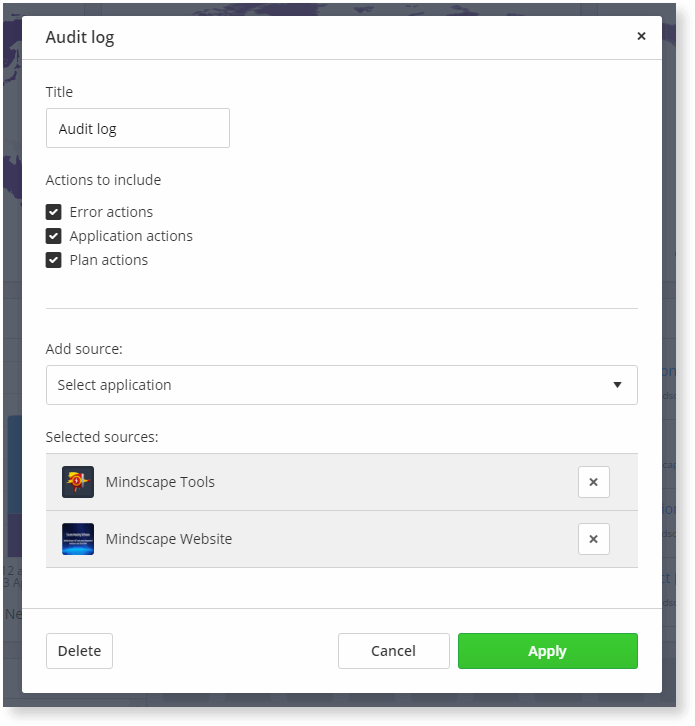Click the Mindscape Website thumbnail icon

[x=78, y=539]
